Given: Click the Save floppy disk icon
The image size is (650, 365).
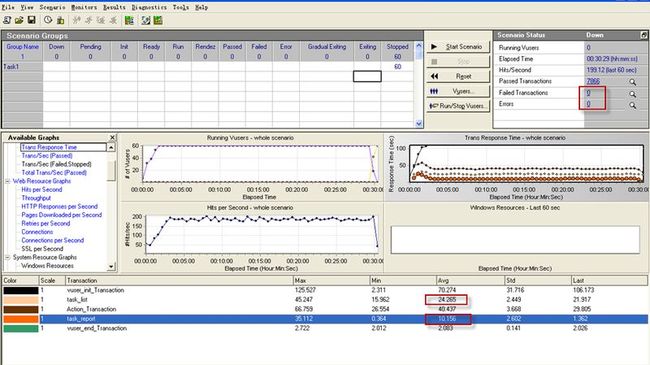Looking at the screenshot, I should point(31,20).
